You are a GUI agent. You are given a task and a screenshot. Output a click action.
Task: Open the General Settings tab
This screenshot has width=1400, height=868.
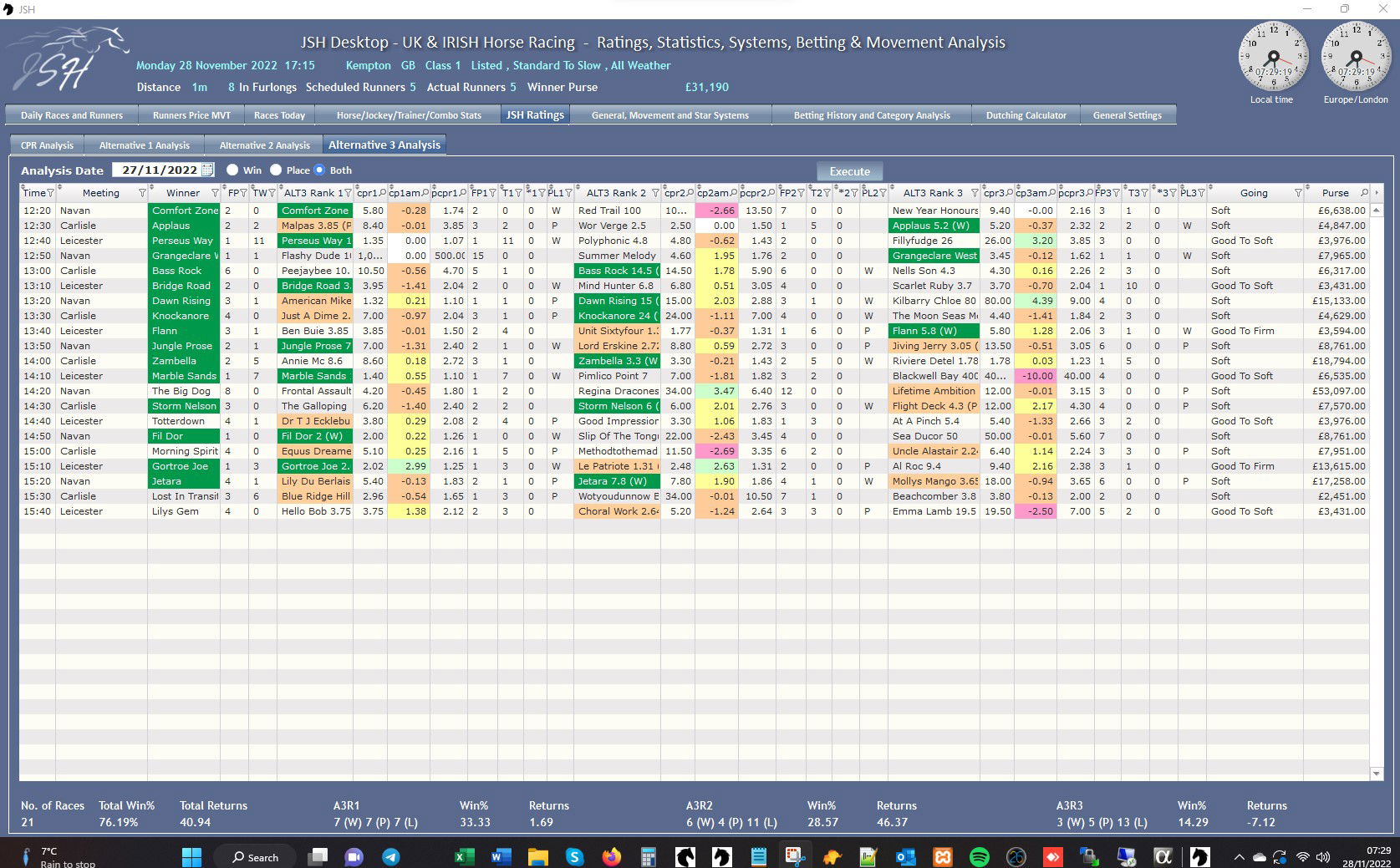(x=1128, y=115)
